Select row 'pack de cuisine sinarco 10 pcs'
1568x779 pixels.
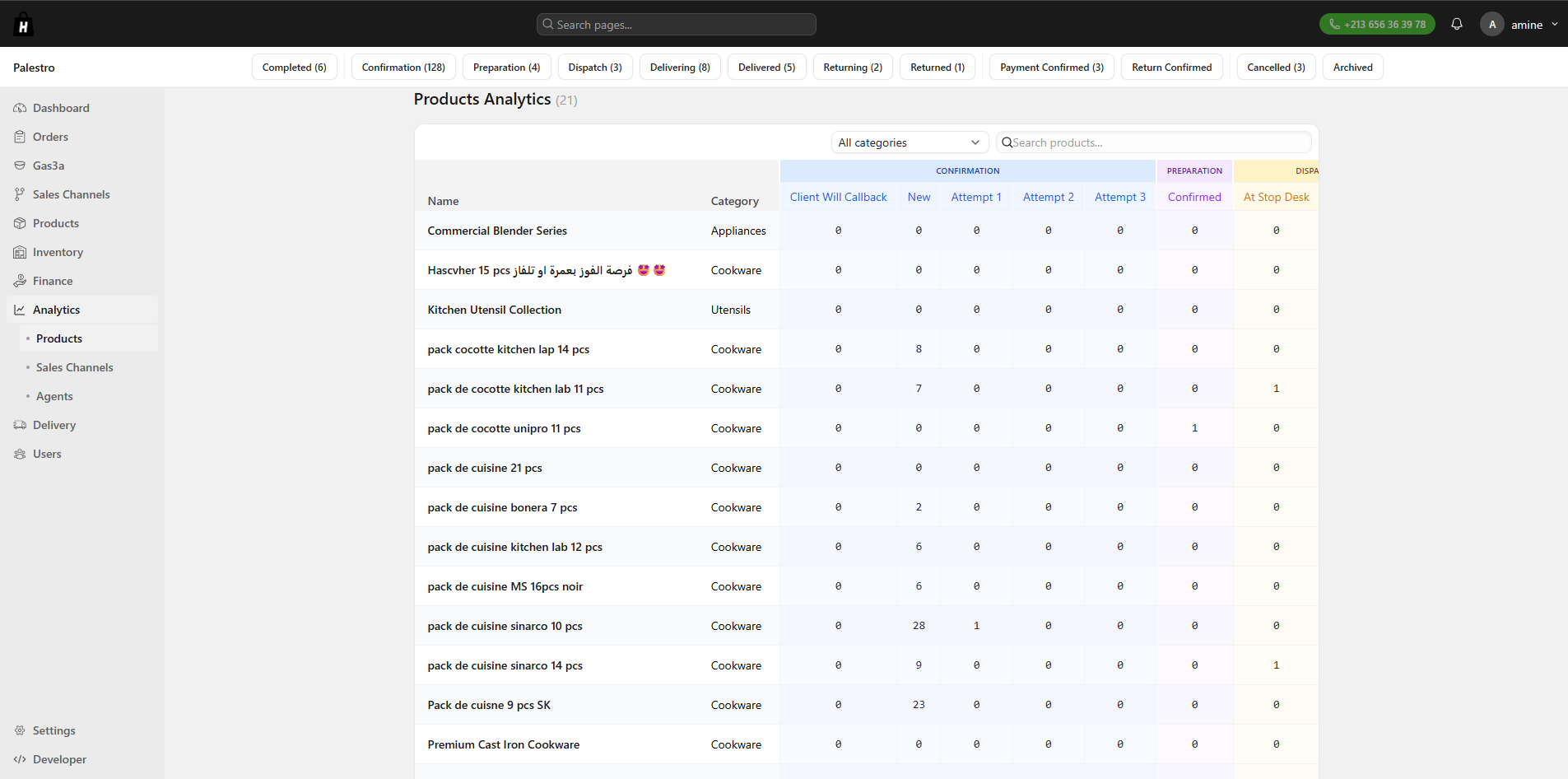pyautogui.click(x=866, y=626)
